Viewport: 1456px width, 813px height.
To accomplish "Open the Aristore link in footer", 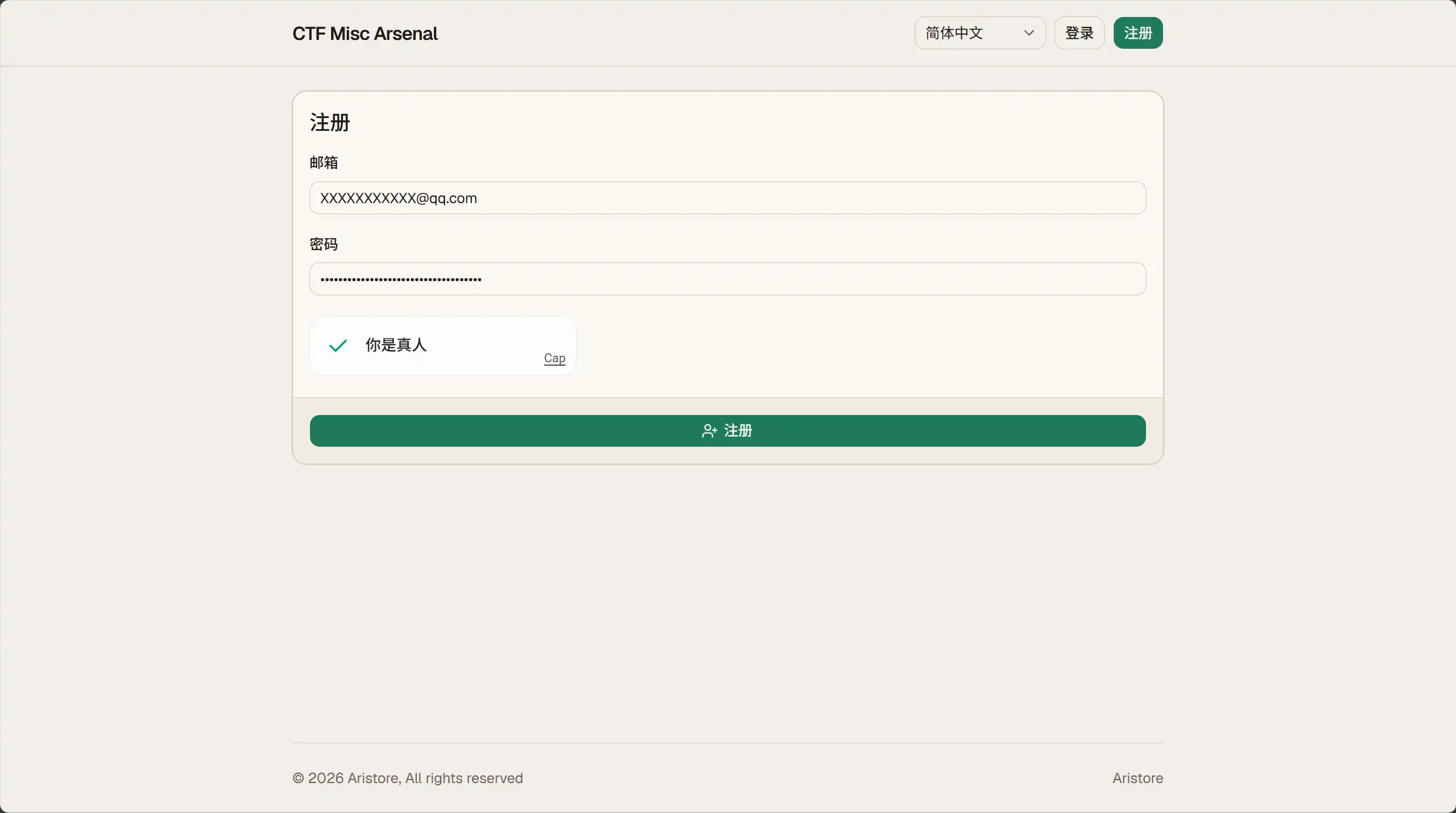I will pos(1137,778).
